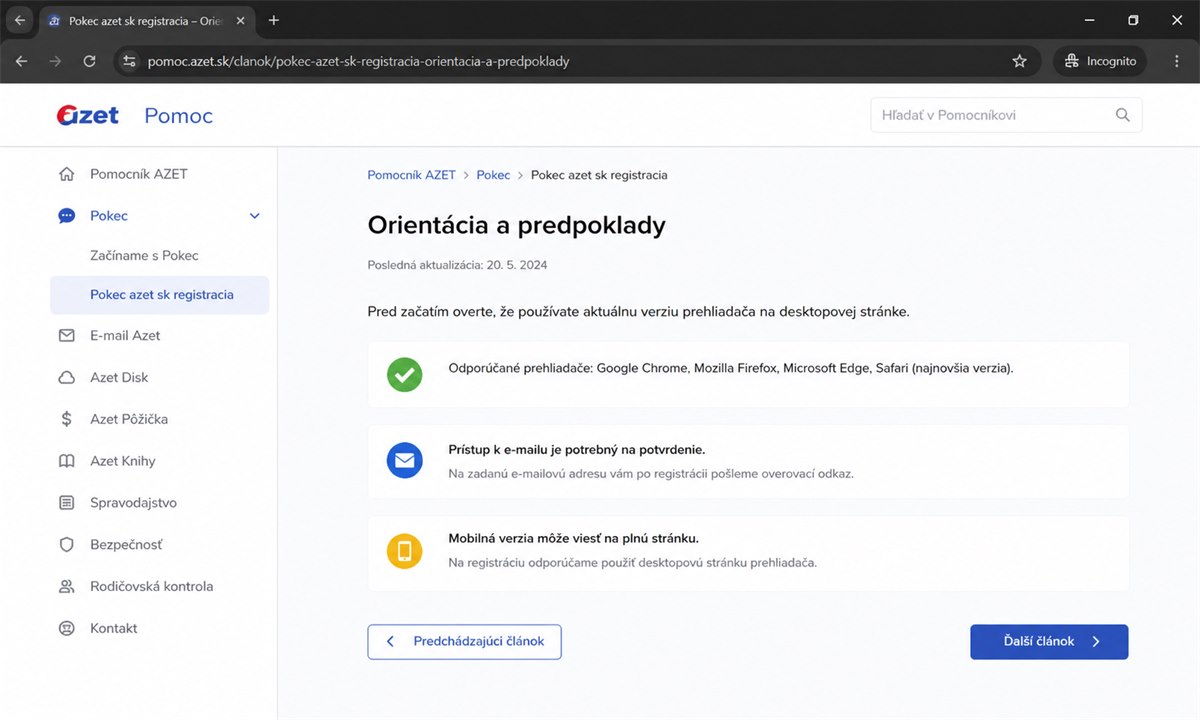Click the Rodičovská kontrola people icon

67,587
